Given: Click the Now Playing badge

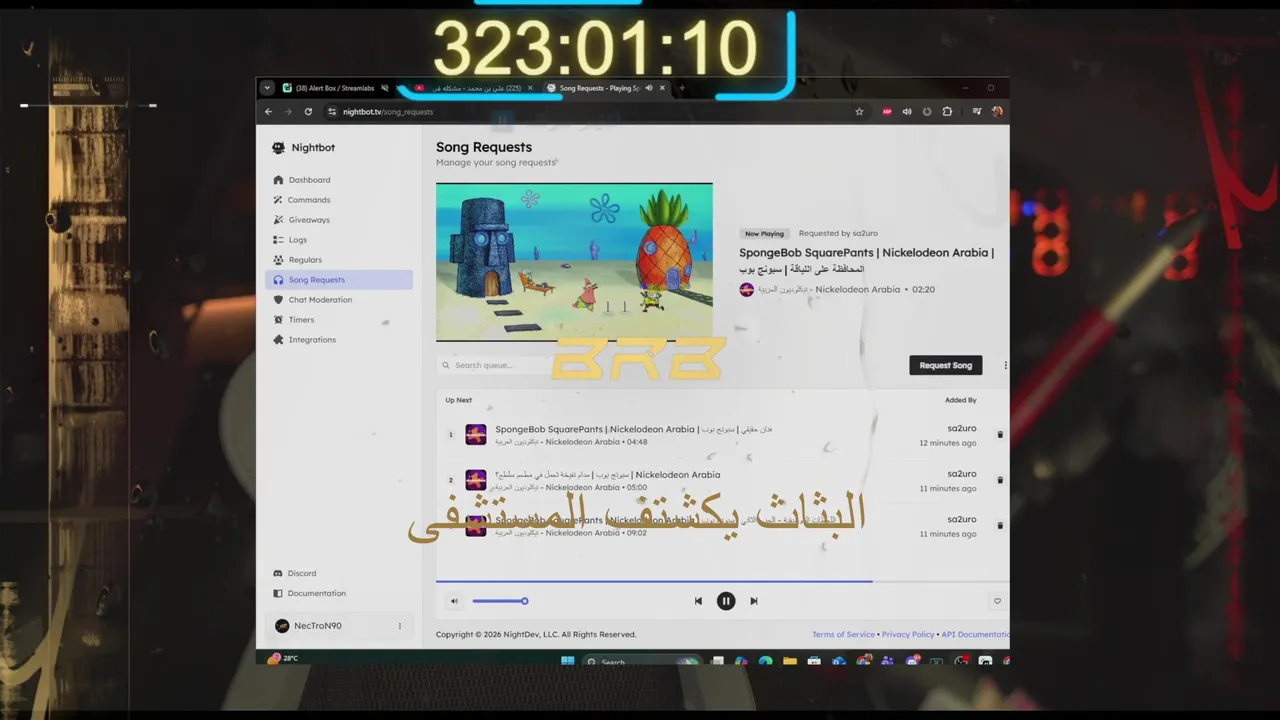Looking at the screenshot, I should point(764,234).
